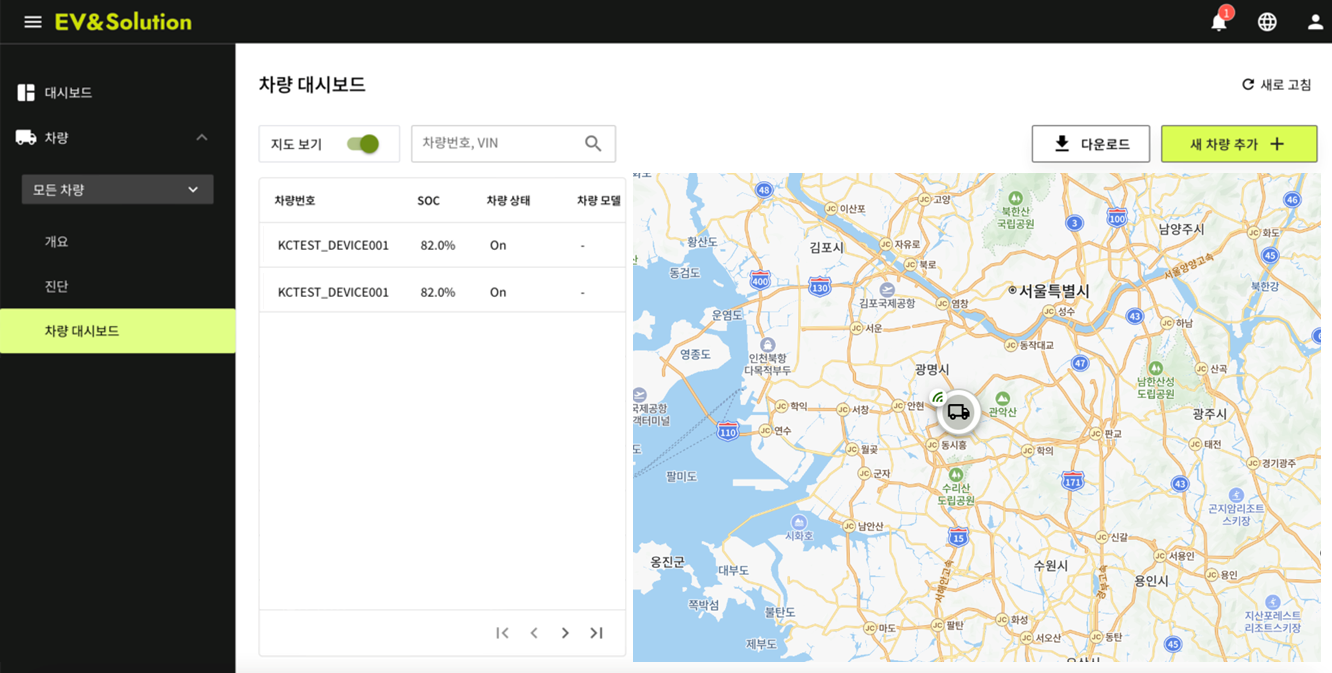The height and width of the screenshot is (673, 1332).
Task: Click 김포시 label on map
Action: pos(827,247)
